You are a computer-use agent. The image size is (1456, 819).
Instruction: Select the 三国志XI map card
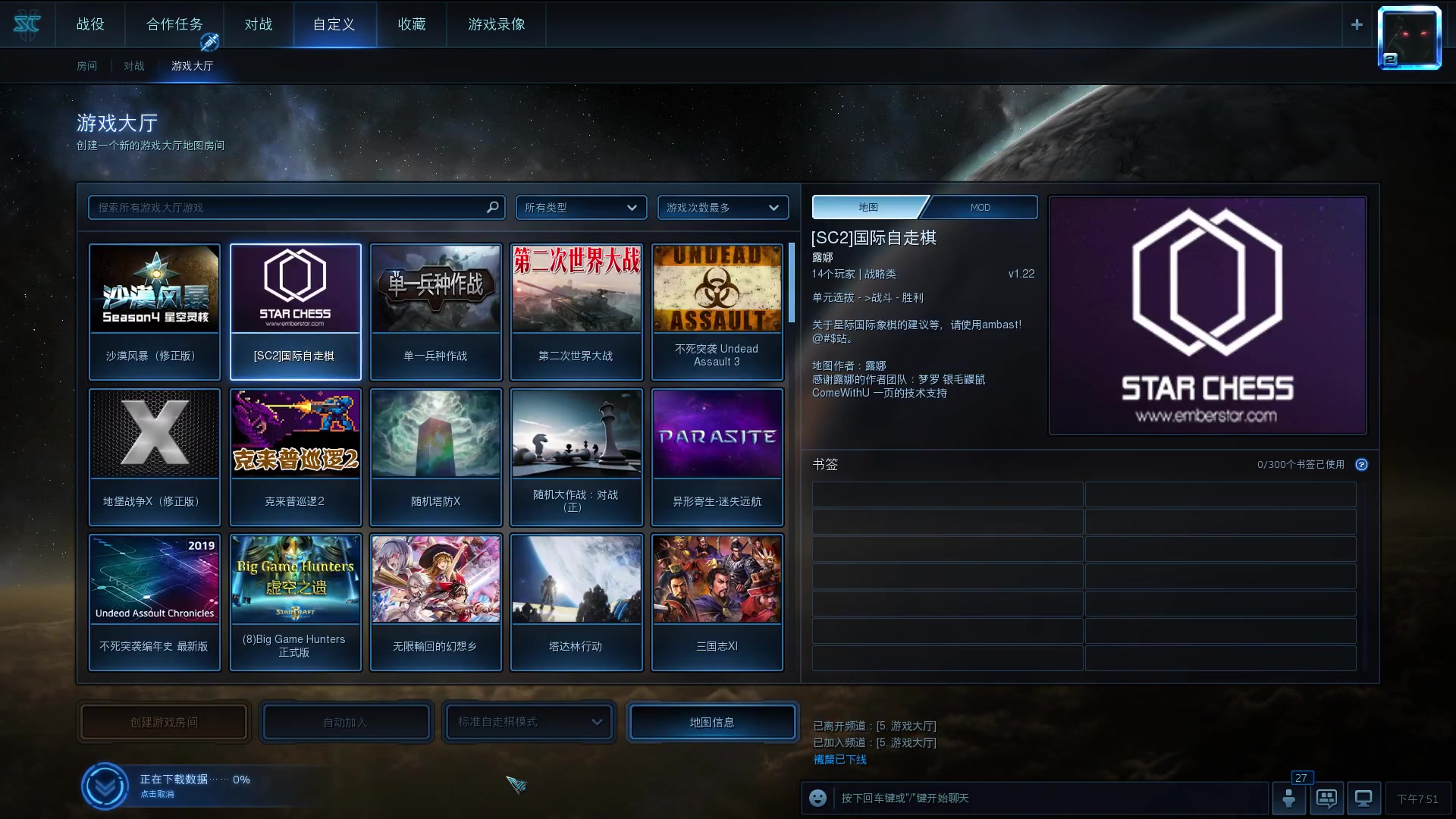(x=717, y=603)
